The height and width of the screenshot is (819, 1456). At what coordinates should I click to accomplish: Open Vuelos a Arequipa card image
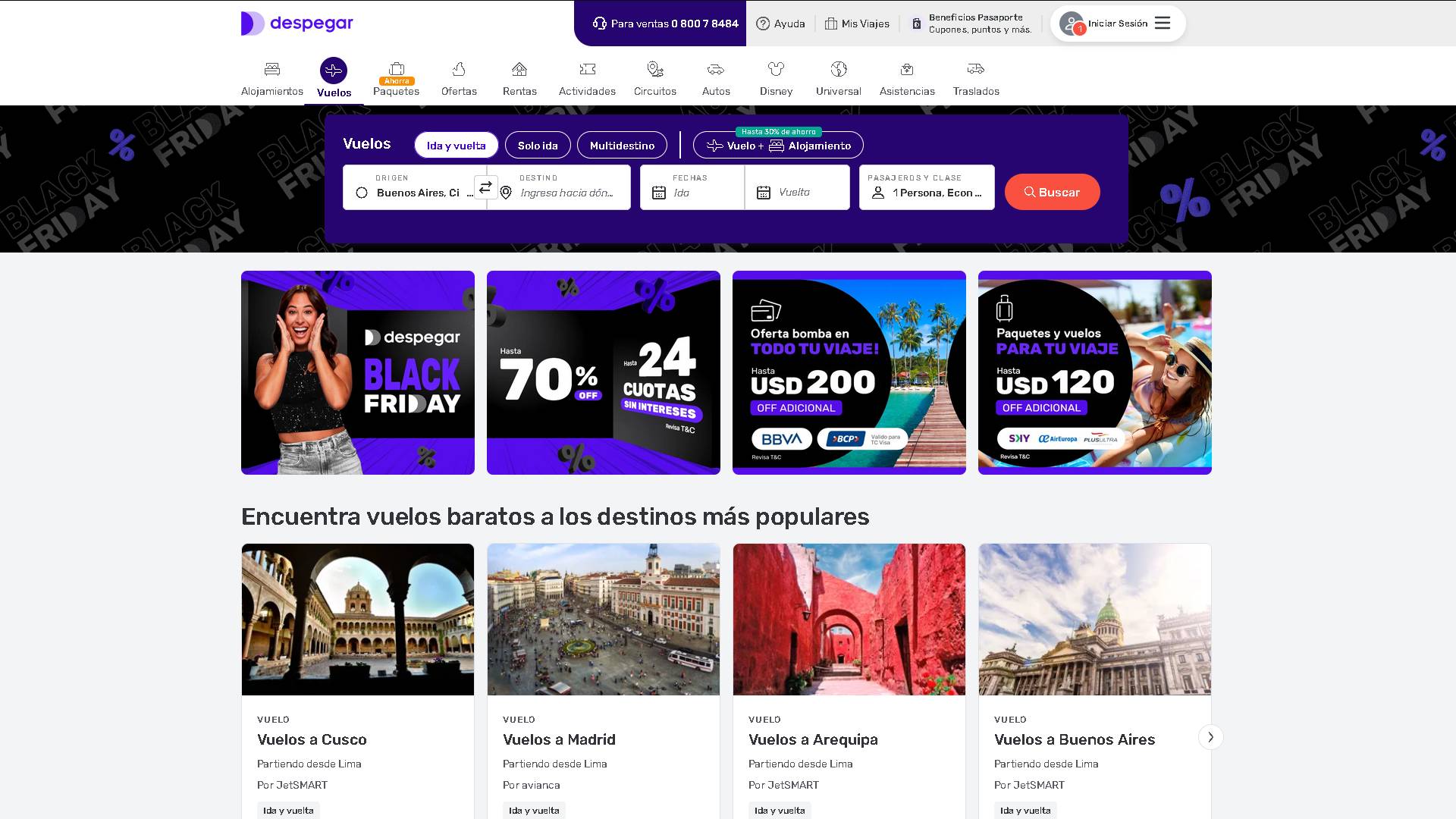849,619
